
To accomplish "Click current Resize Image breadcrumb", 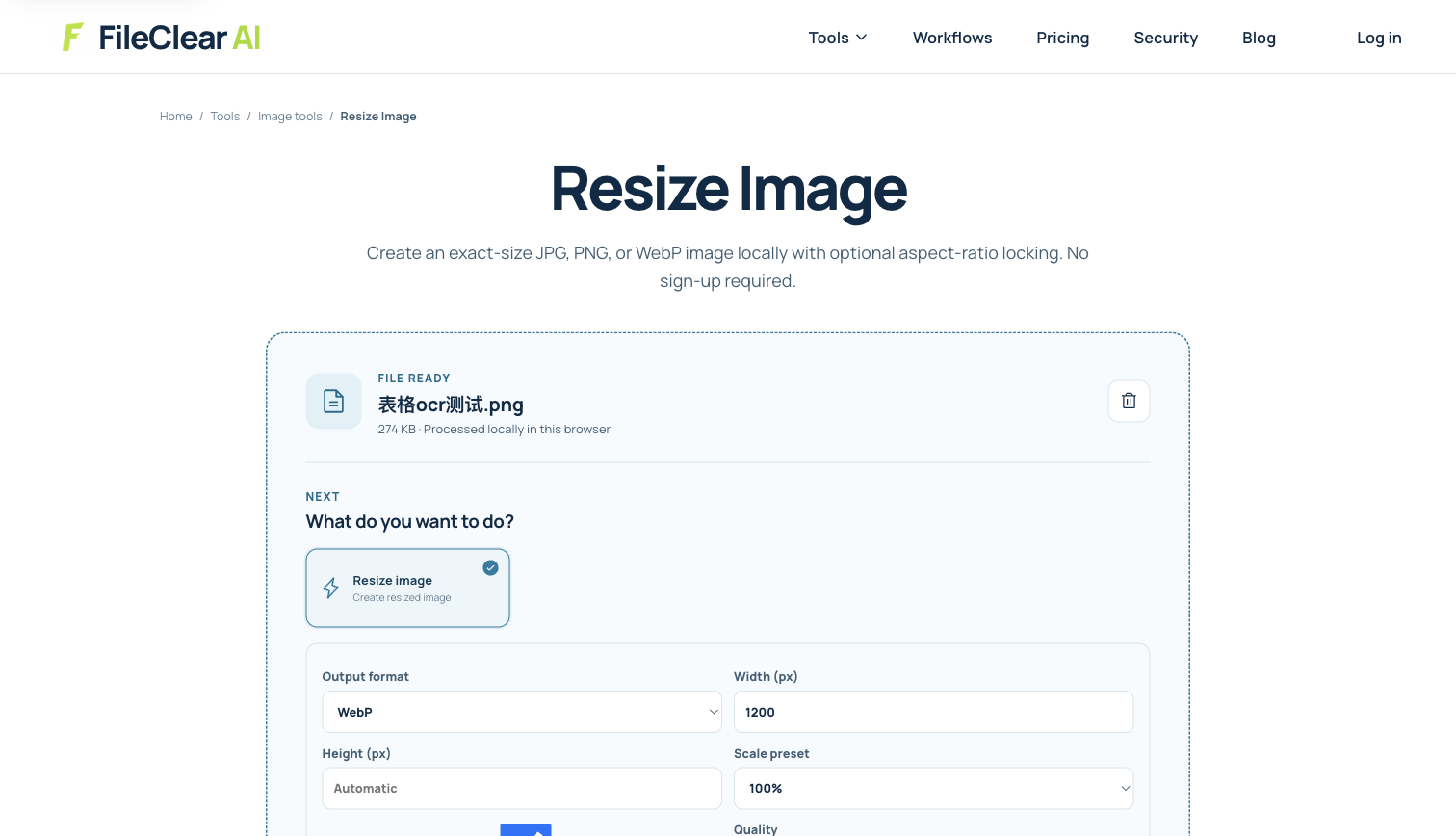I will [378, 117].
